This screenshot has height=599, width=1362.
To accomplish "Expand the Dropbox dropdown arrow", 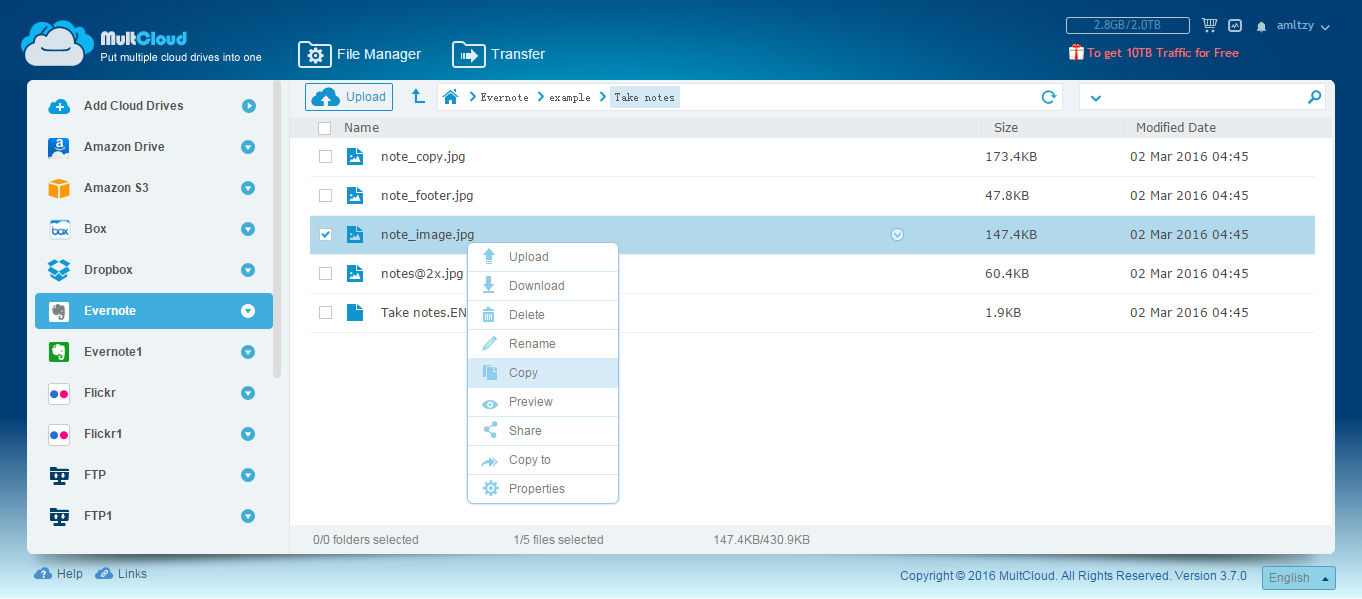I will 248,270.
